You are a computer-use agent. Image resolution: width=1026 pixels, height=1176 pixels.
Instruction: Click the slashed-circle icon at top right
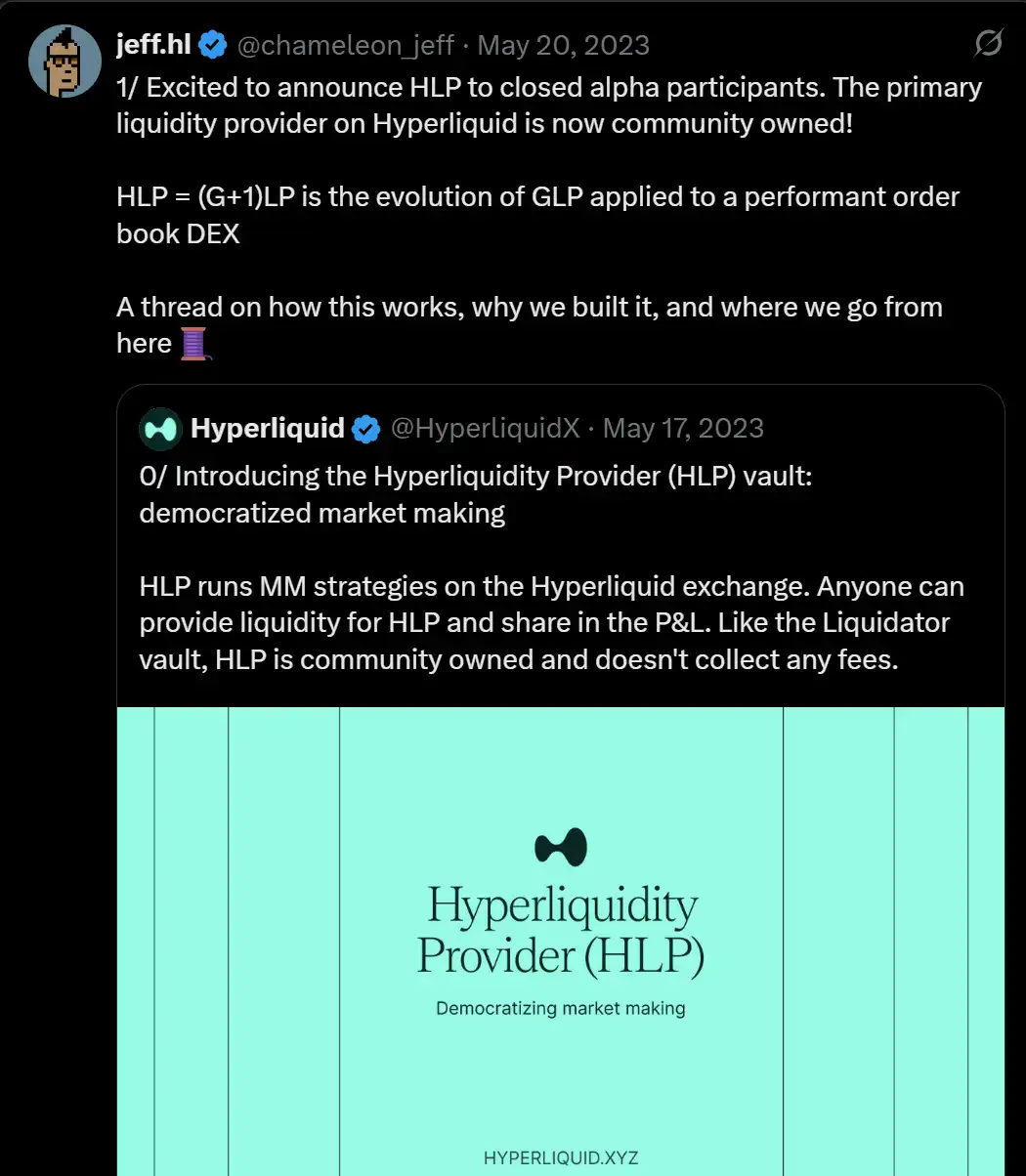coord(988,44)
